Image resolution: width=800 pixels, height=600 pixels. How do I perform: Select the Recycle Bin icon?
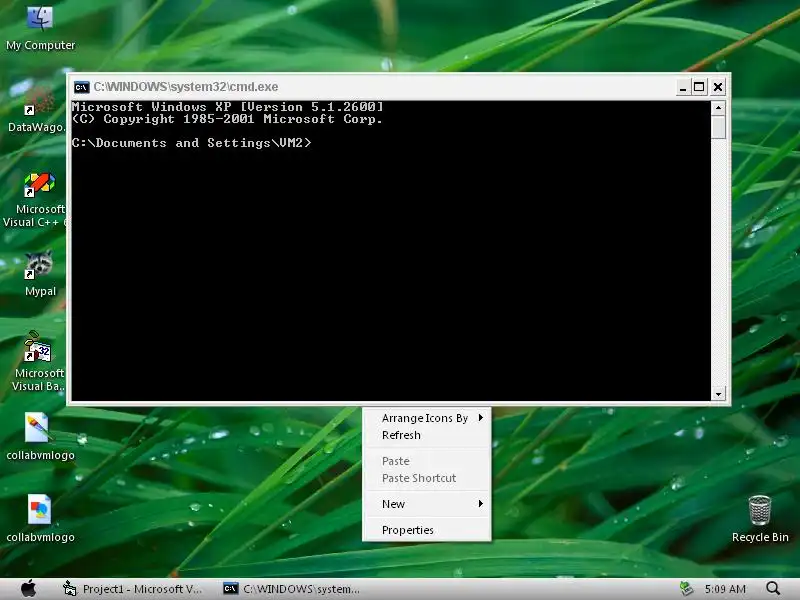pyautogui.click(x=760, y=519)
